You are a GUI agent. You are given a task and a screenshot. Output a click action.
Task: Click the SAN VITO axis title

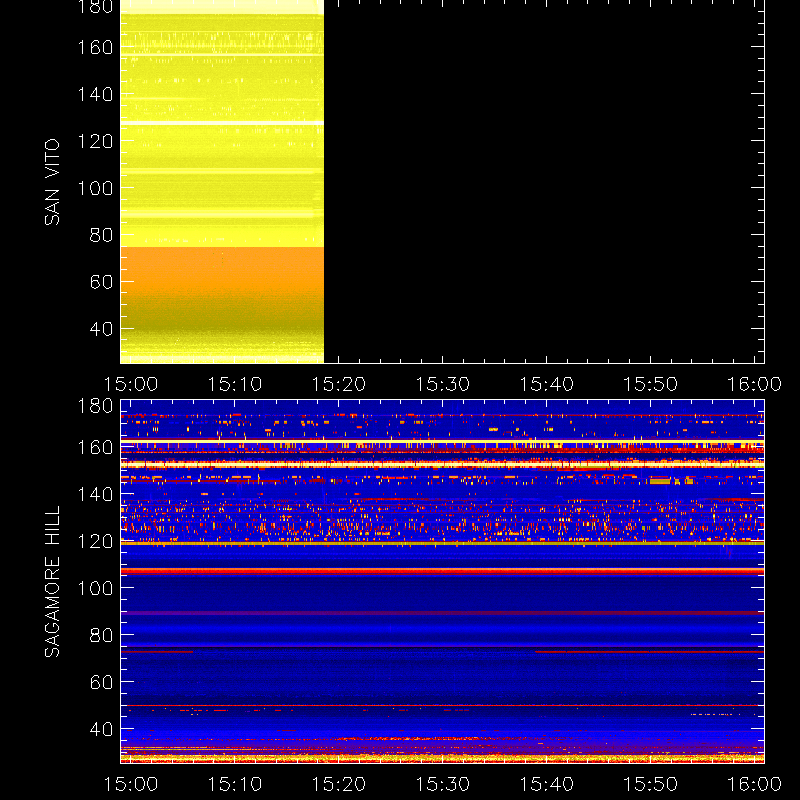coord(52,182)
